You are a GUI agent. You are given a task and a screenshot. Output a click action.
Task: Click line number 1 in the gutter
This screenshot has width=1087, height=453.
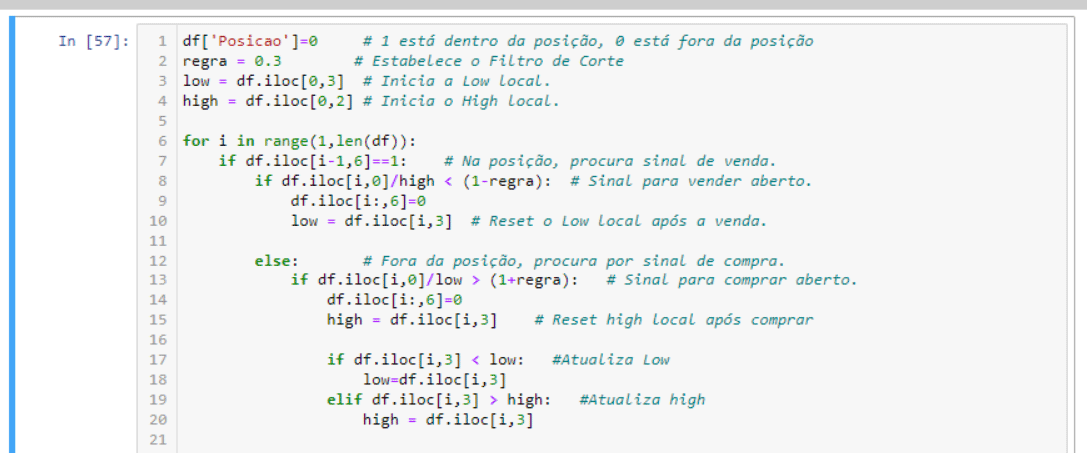tap(162, 41)
